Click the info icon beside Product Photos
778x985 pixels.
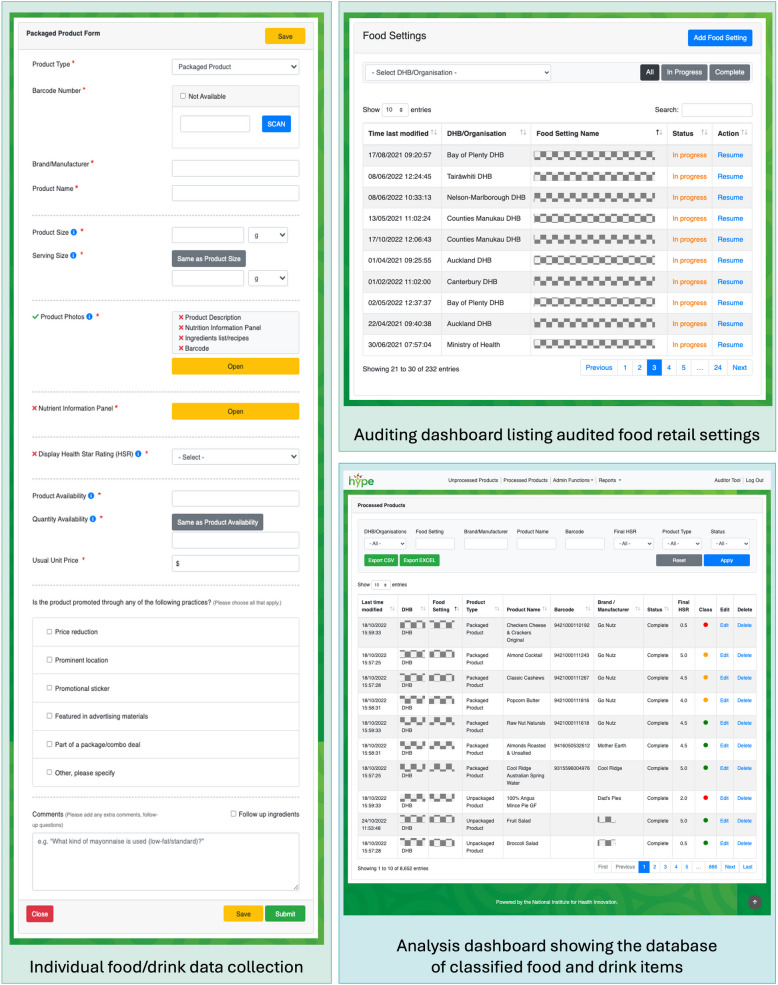coord(89,317)
